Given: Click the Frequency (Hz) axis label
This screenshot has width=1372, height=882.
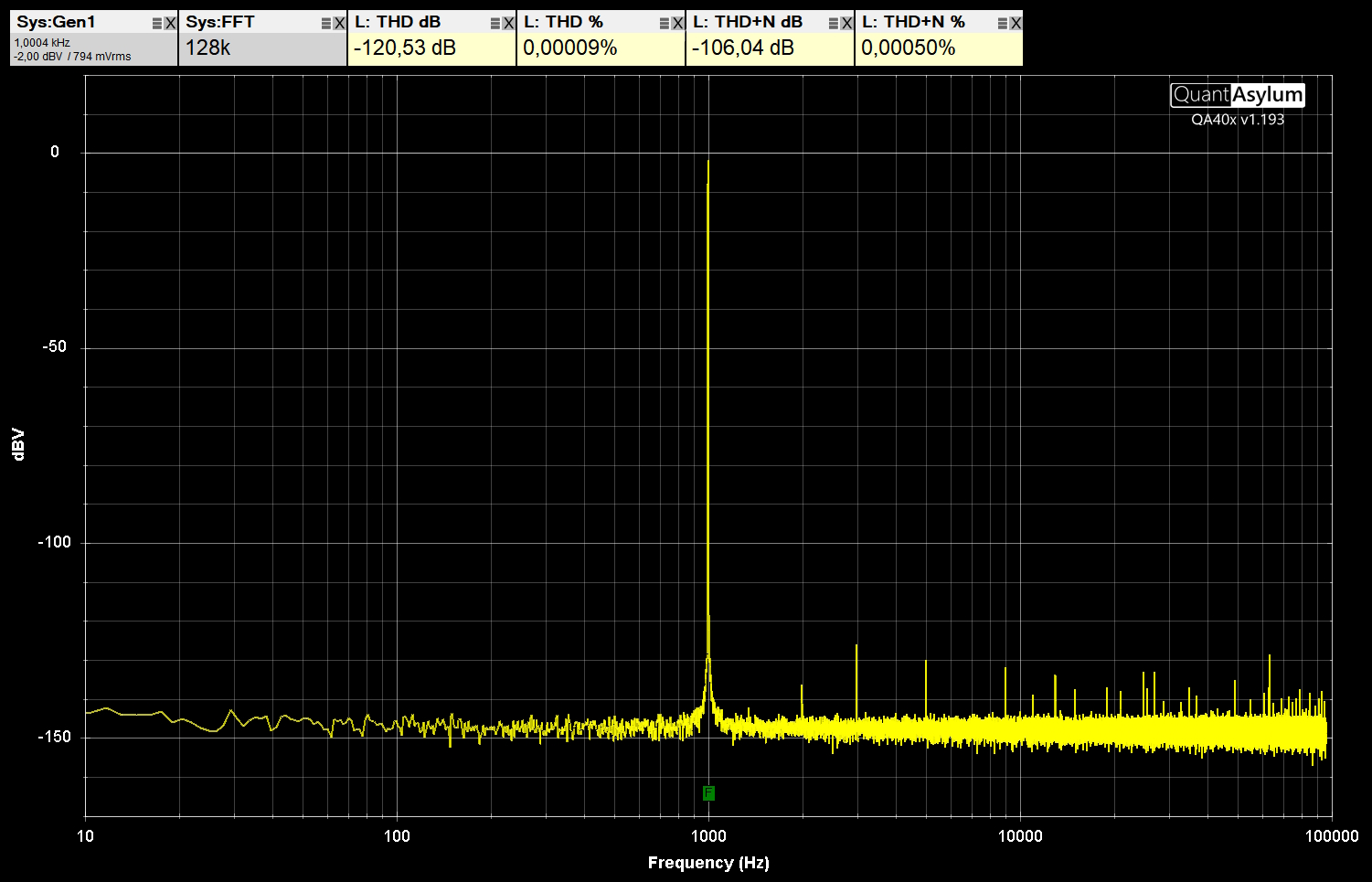Looking at the screenshot, I should 708,863.
